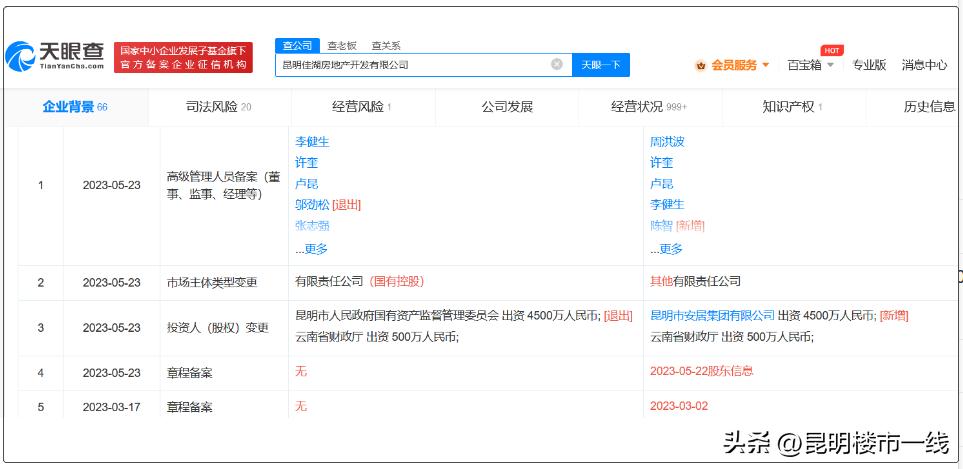Open 张志强 in the before-change column
Image resolution: width=963 pixels, height=469 pixels.
coord(312,225)
